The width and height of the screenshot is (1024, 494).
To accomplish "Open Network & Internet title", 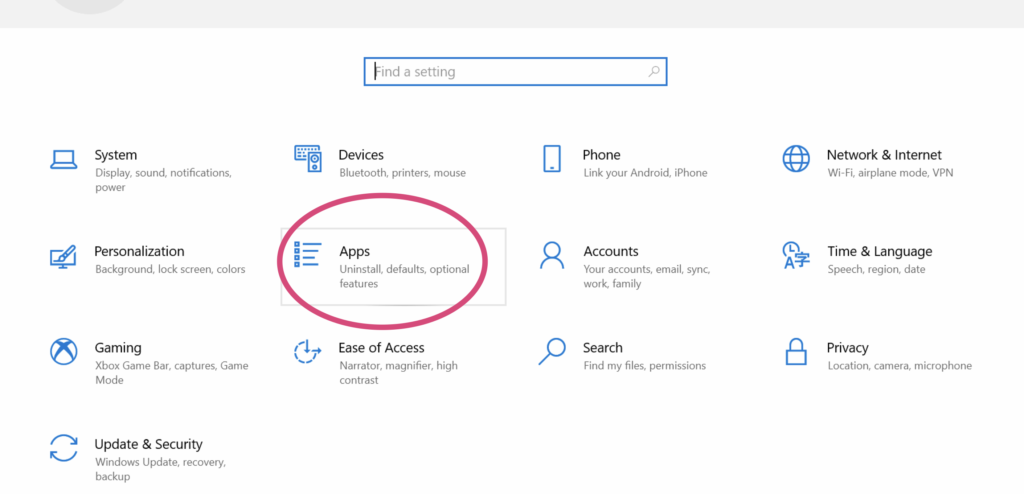I will [884, 155].
